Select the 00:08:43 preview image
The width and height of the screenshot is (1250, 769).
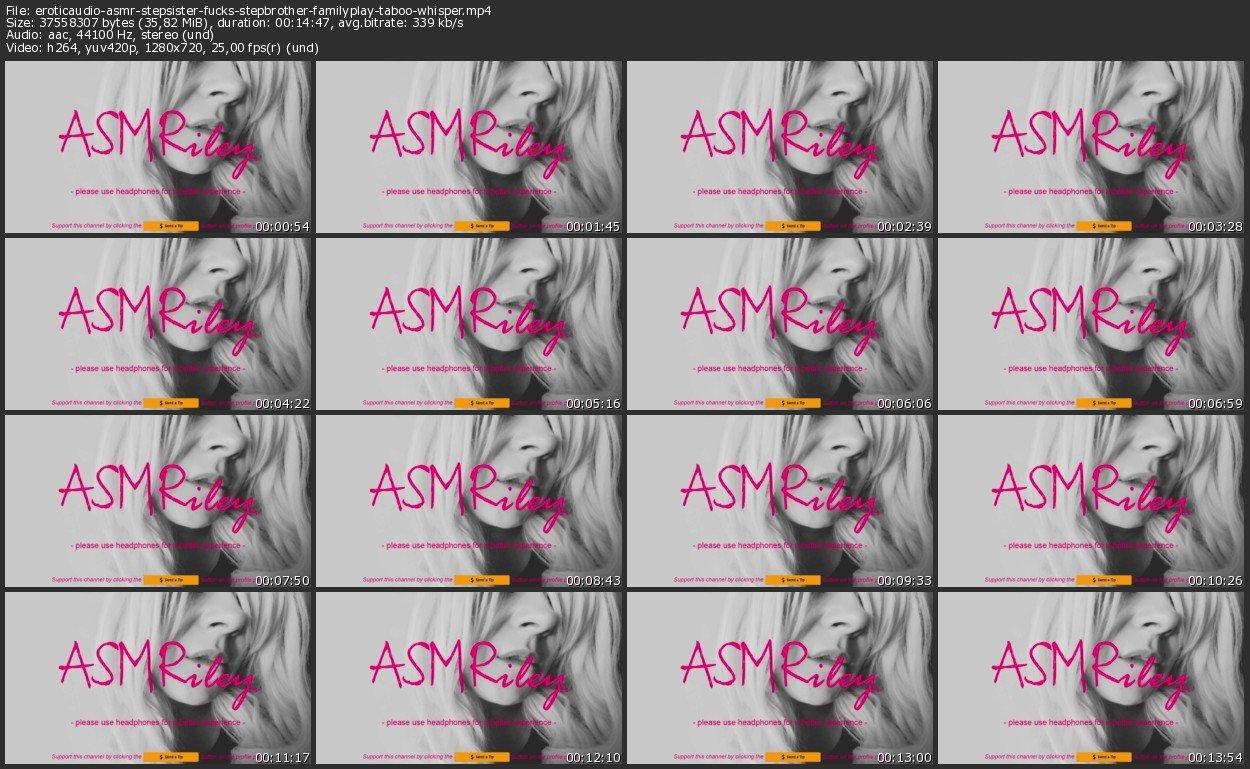tap(469, 501)
